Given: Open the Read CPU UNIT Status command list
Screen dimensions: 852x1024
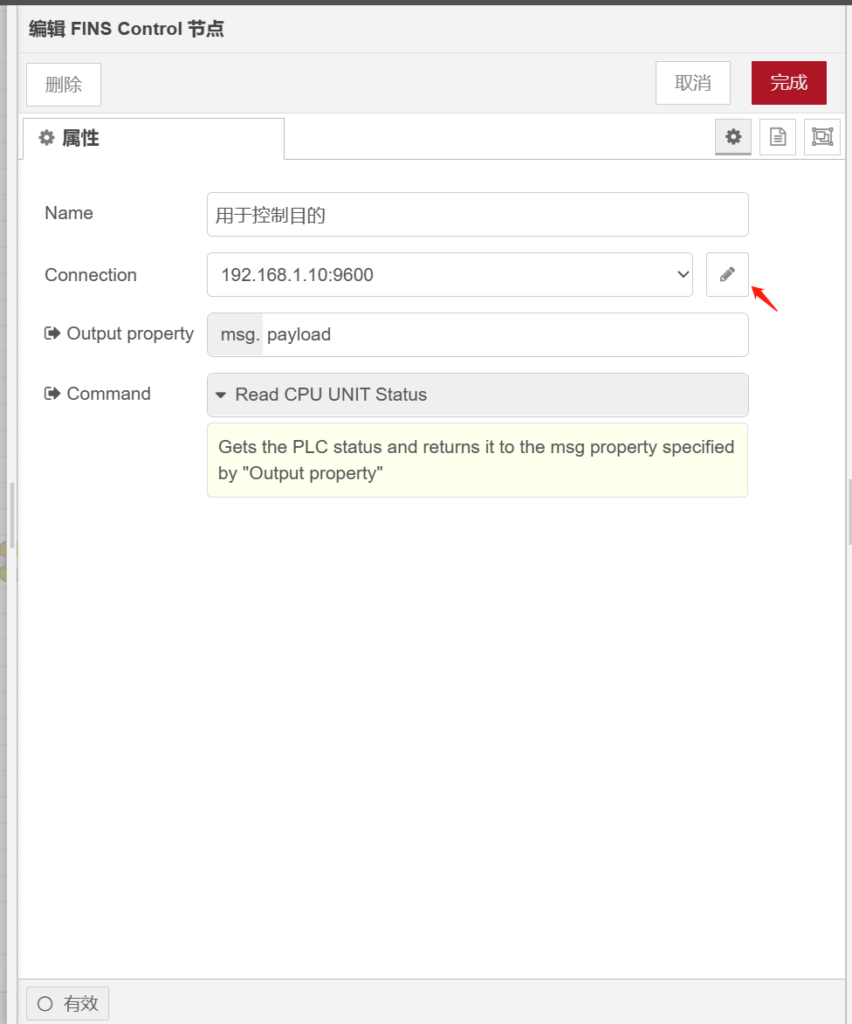Looking at the screenshot, I should 477,395.
